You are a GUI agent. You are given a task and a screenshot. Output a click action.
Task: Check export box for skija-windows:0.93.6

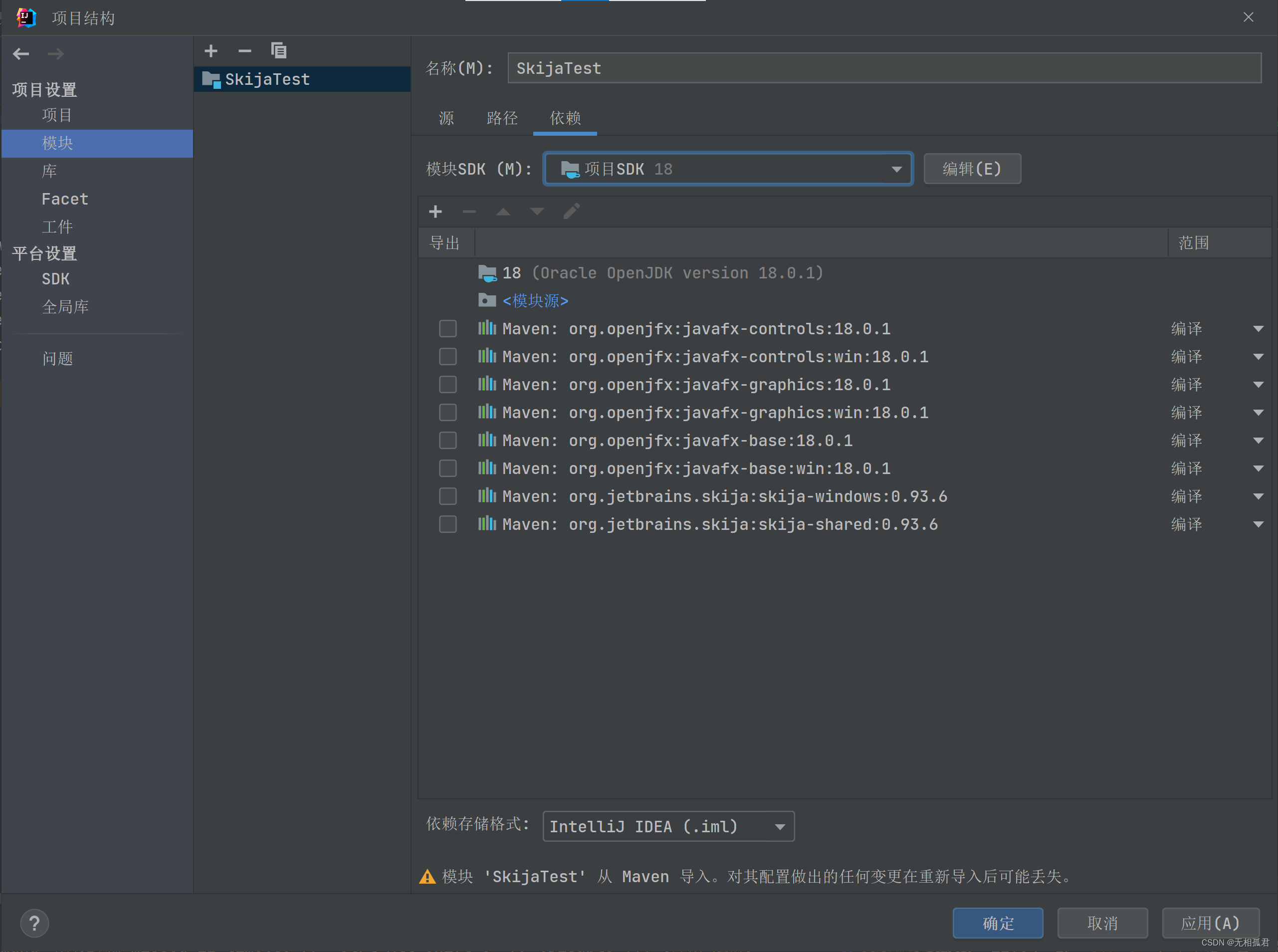click(448, 496)
